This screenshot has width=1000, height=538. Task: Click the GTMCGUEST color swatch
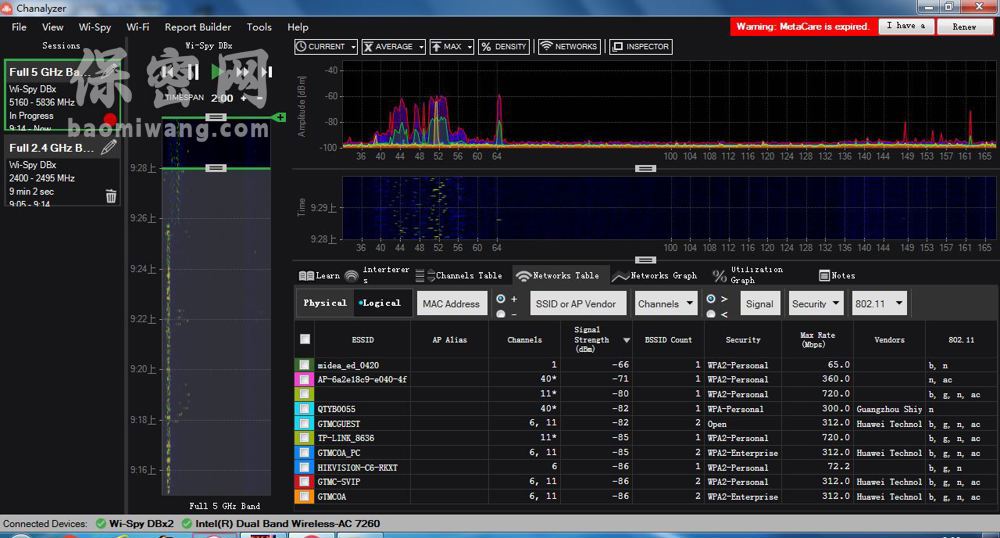tap(304, 424)
